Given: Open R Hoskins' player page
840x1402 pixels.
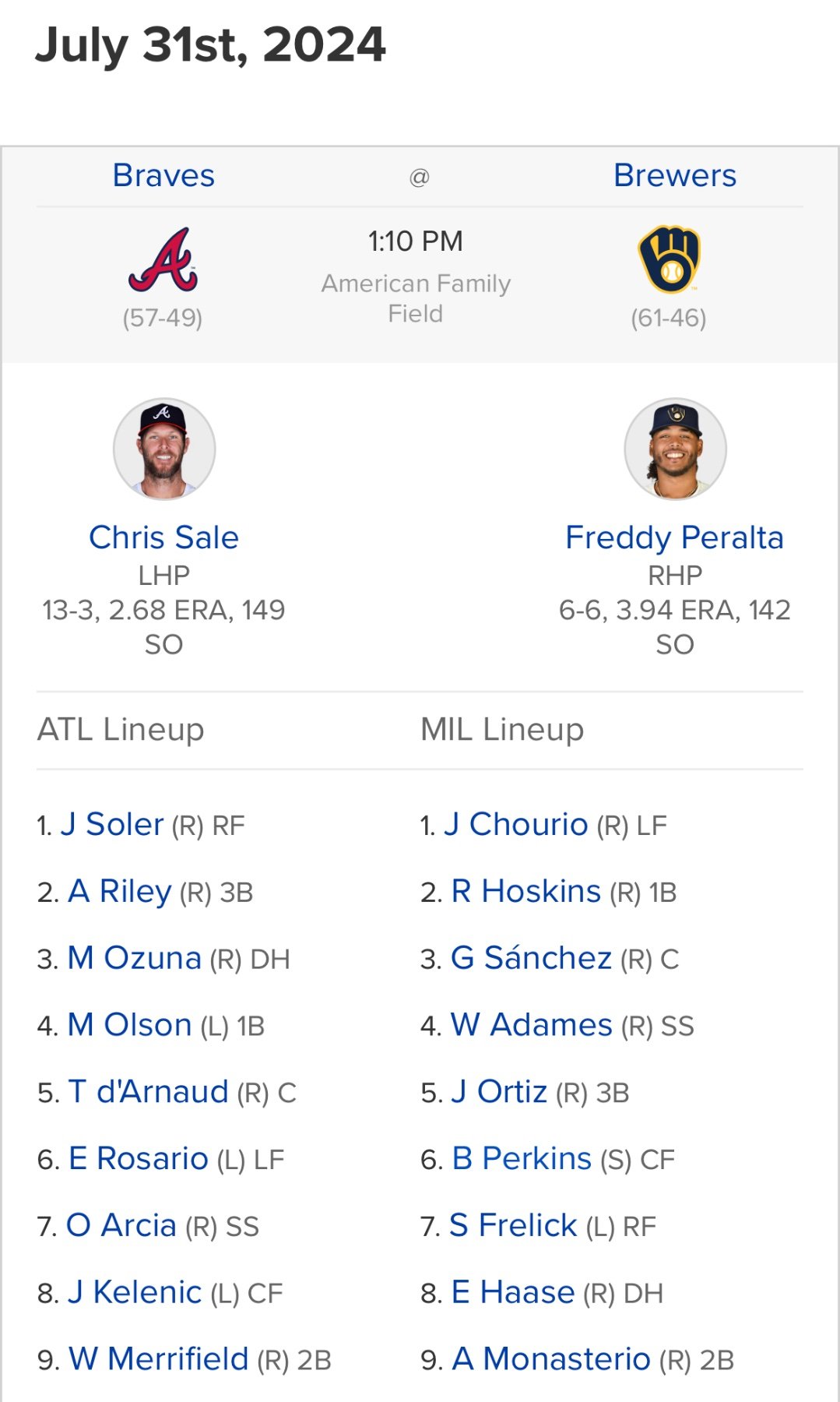Looking at the screenshot, I should (x=526, y=891).
